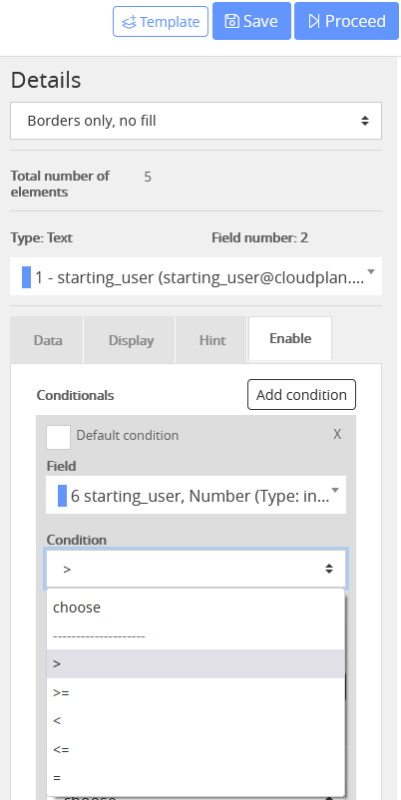Click the blue marker beside starting_user user

(x=27, y=277)
